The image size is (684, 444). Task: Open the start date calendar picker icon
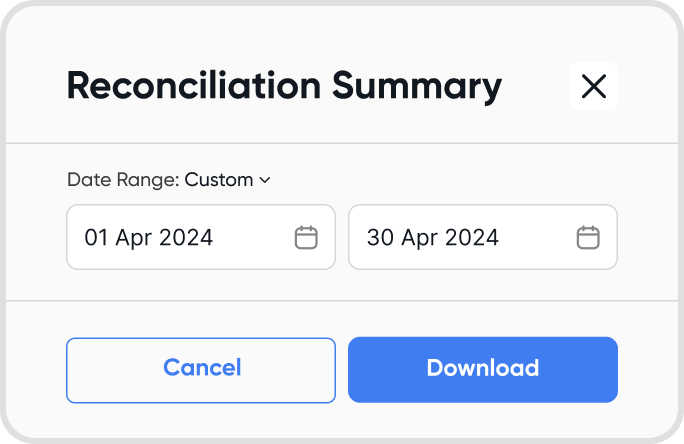click(306, 237)
